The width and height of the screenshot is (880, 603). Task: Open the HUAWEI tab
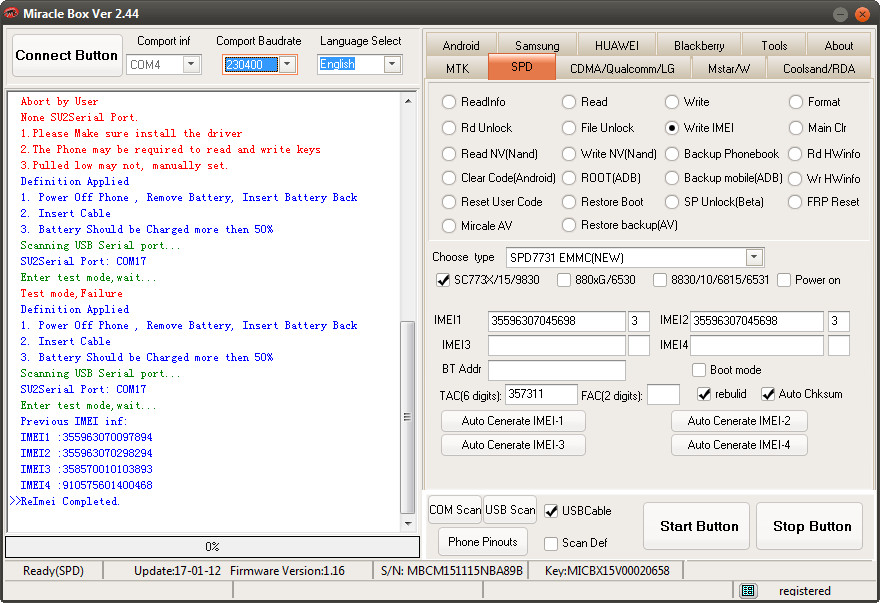(x=616, y=45)
